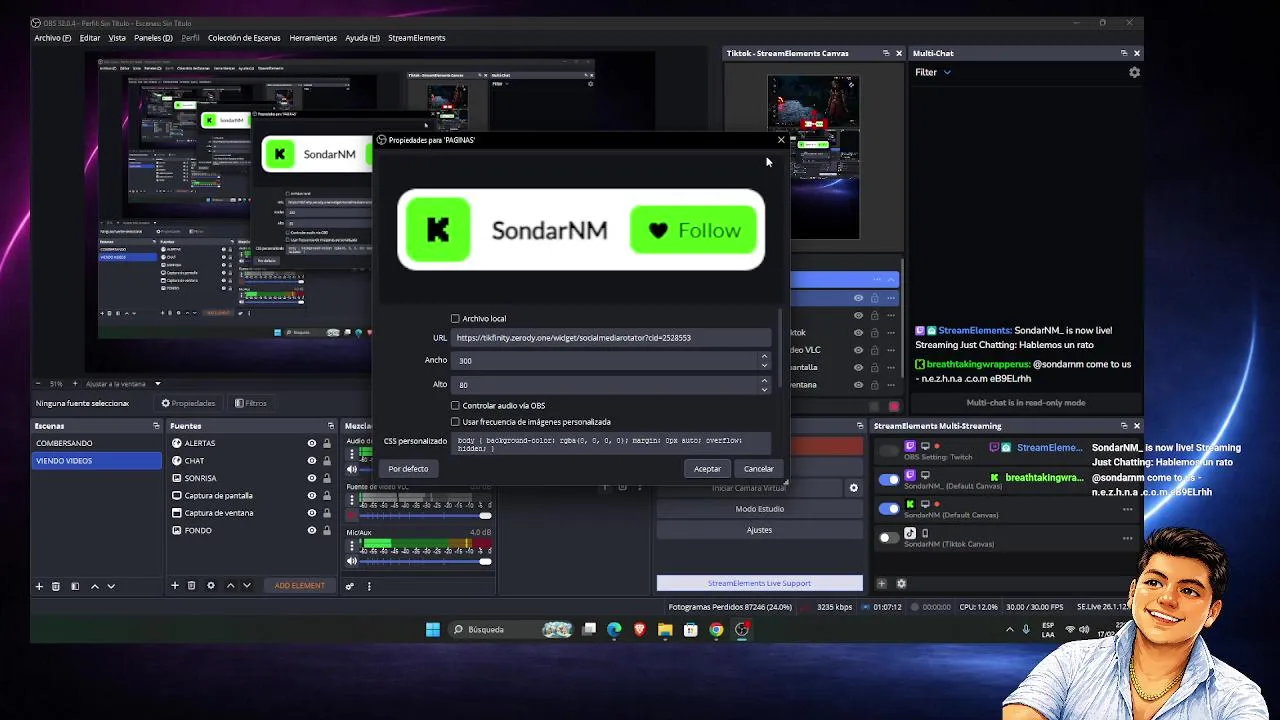Open scene filters icon in Escenas toolbar
1280x720 pixels.
point(75,586)
